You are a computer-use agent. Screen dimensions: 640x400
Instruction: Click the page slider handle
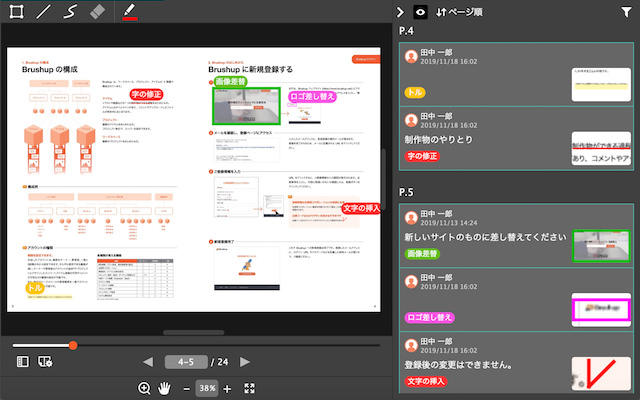point(73,345)
